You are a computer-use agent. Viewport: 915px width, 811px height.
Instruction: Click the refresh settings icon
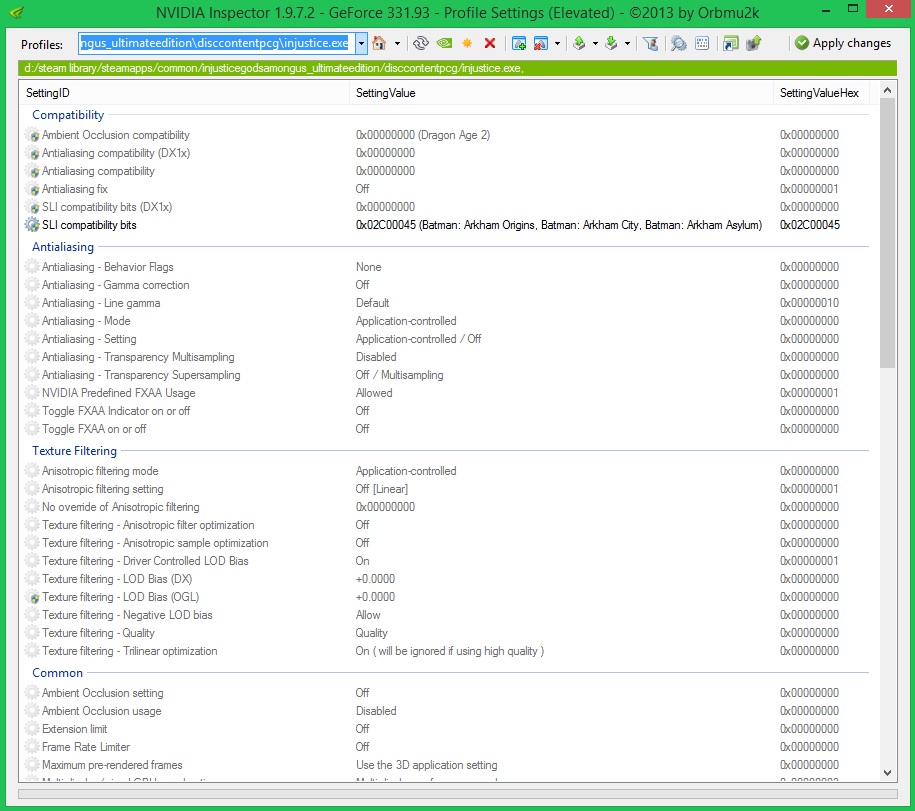click(421, 44)
